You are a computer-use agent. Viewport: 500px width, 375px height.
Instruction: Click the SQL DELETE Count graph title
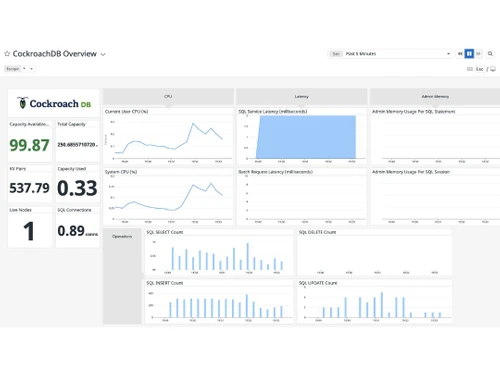317,232
